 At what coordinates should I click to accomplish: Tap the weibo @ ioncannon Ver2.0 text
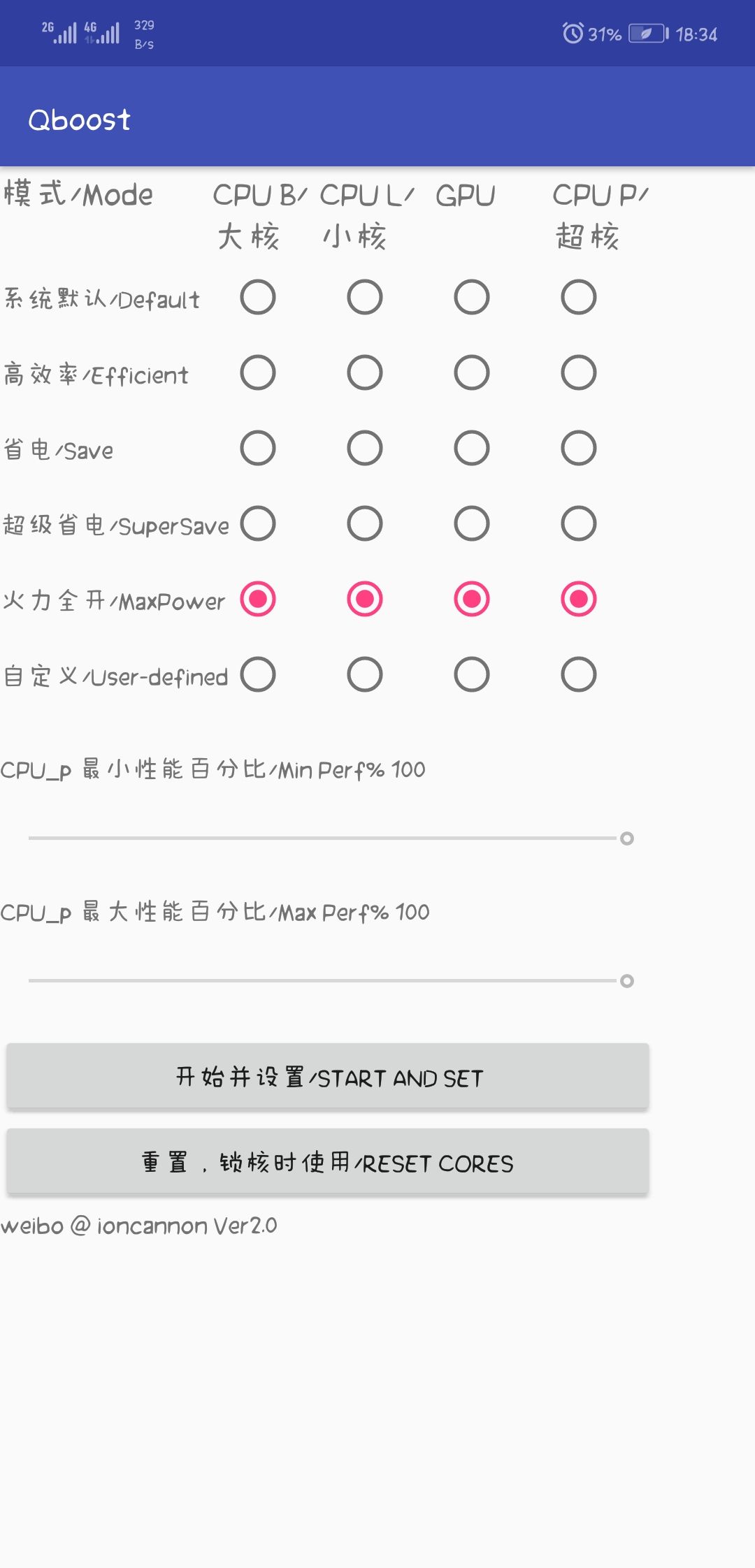click(x=139, y=1226)
